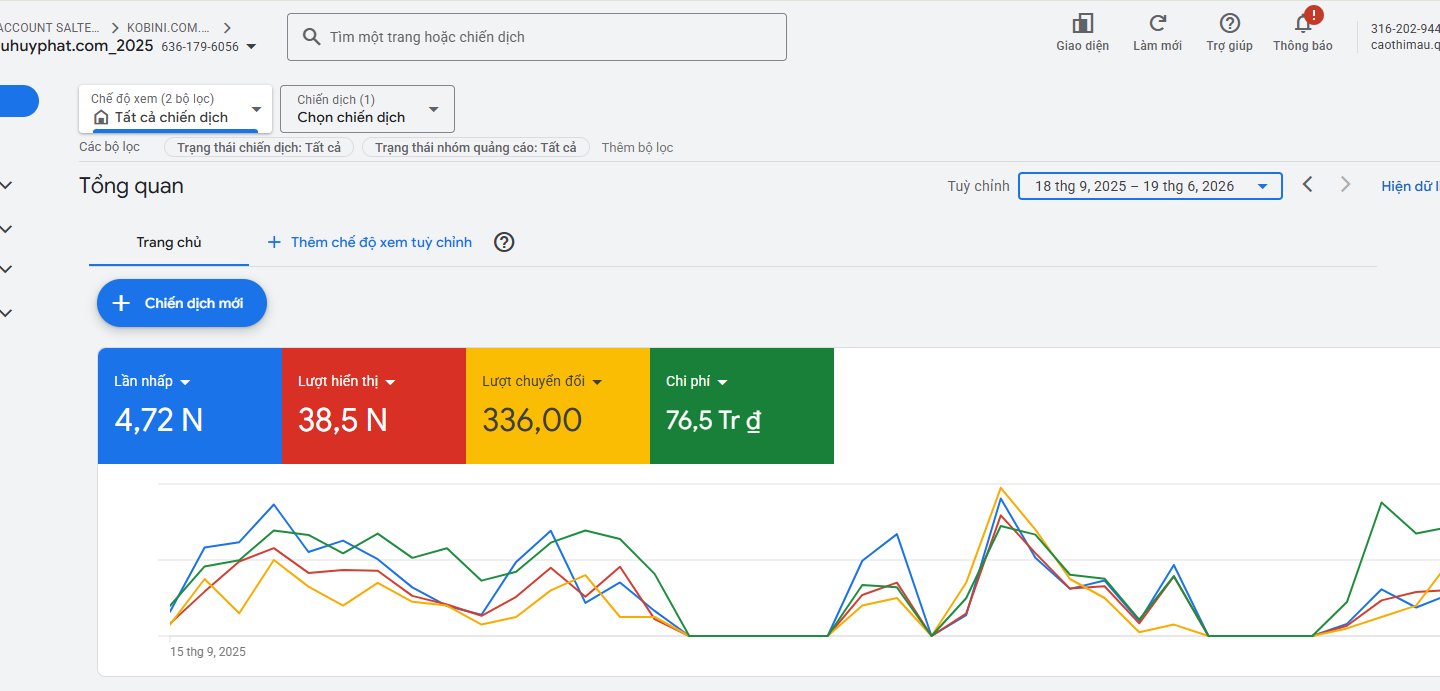
Task: Click Thêm chế độ xem tuỳ chỉnh
Action: coord(369,242)
